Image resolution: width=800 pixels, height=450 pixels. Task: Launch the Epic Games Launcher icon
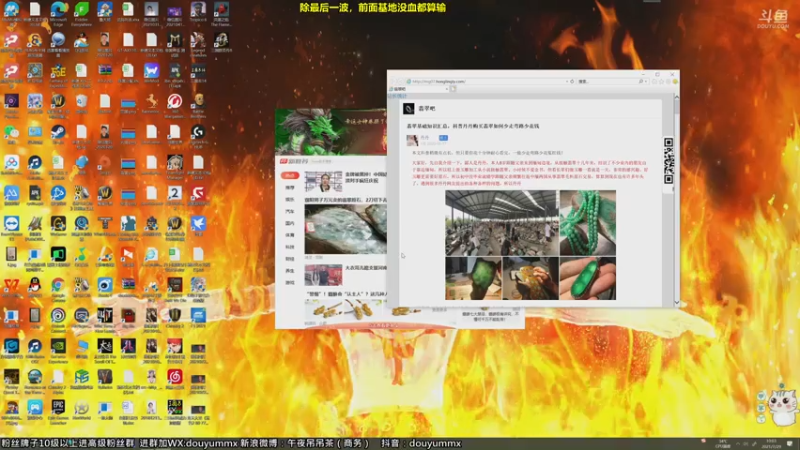(58, 407)
